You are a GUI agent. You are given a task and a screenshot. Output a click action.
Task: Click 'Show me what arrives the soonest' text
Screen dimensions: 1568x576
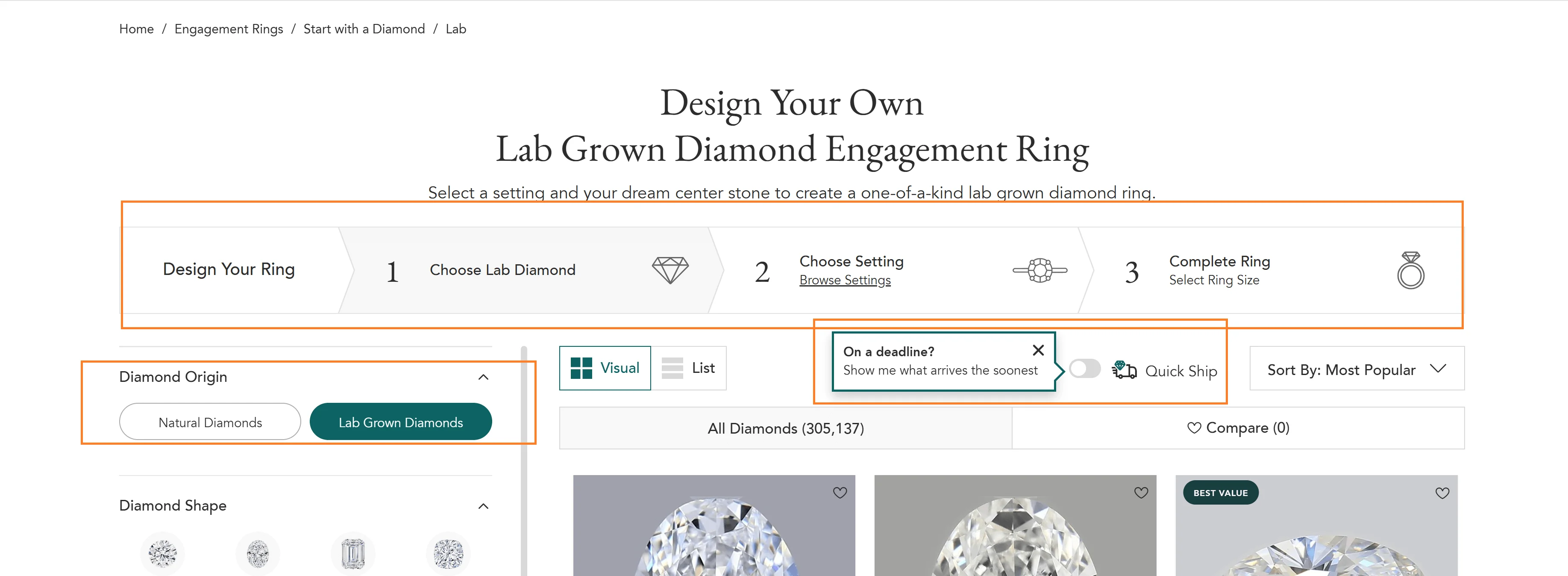point(940,371)
